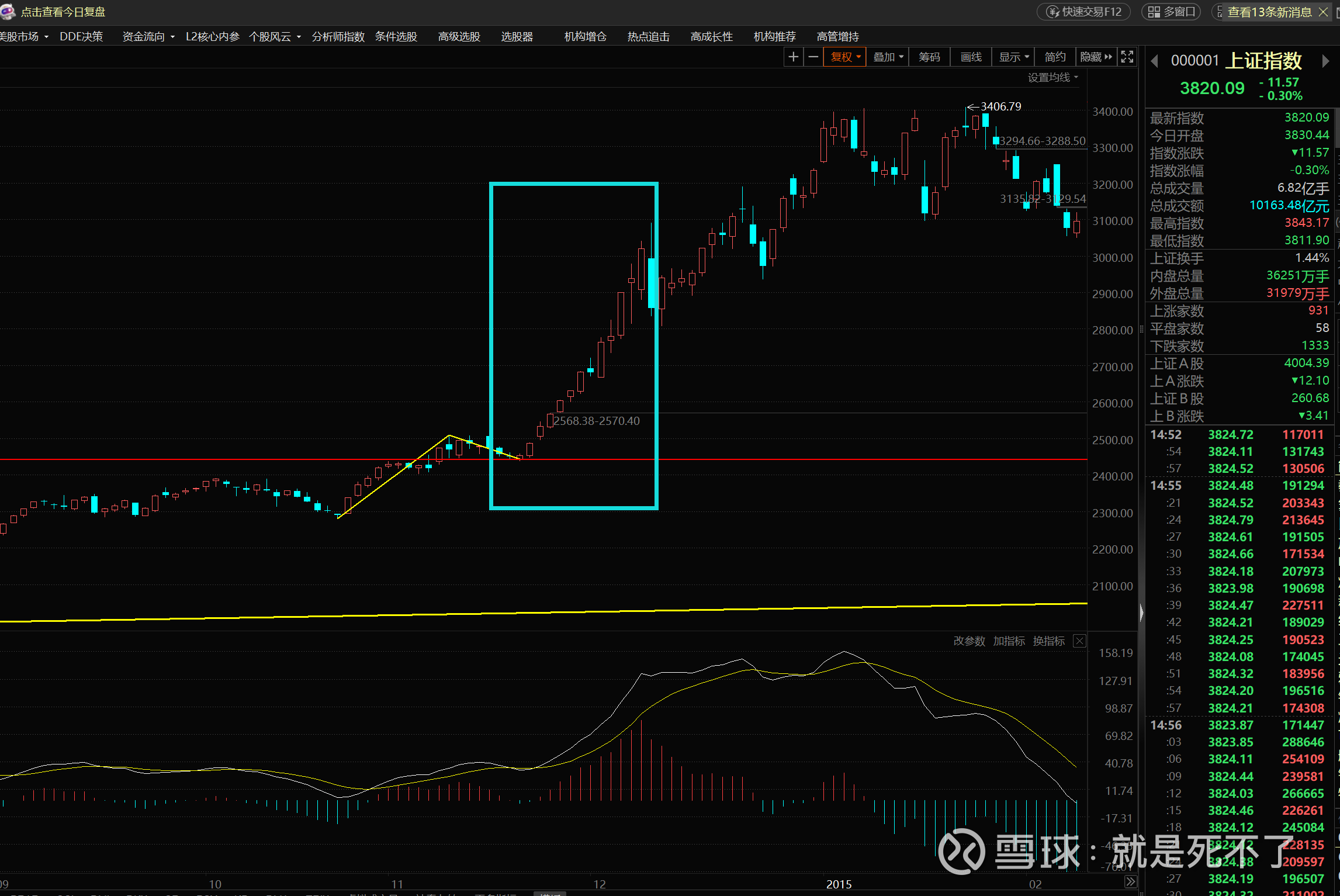Image resolution: width=1340 pixels, height=896 pixels.
Task: Select the 条件选股 menu item
Action: click(396, 36)
